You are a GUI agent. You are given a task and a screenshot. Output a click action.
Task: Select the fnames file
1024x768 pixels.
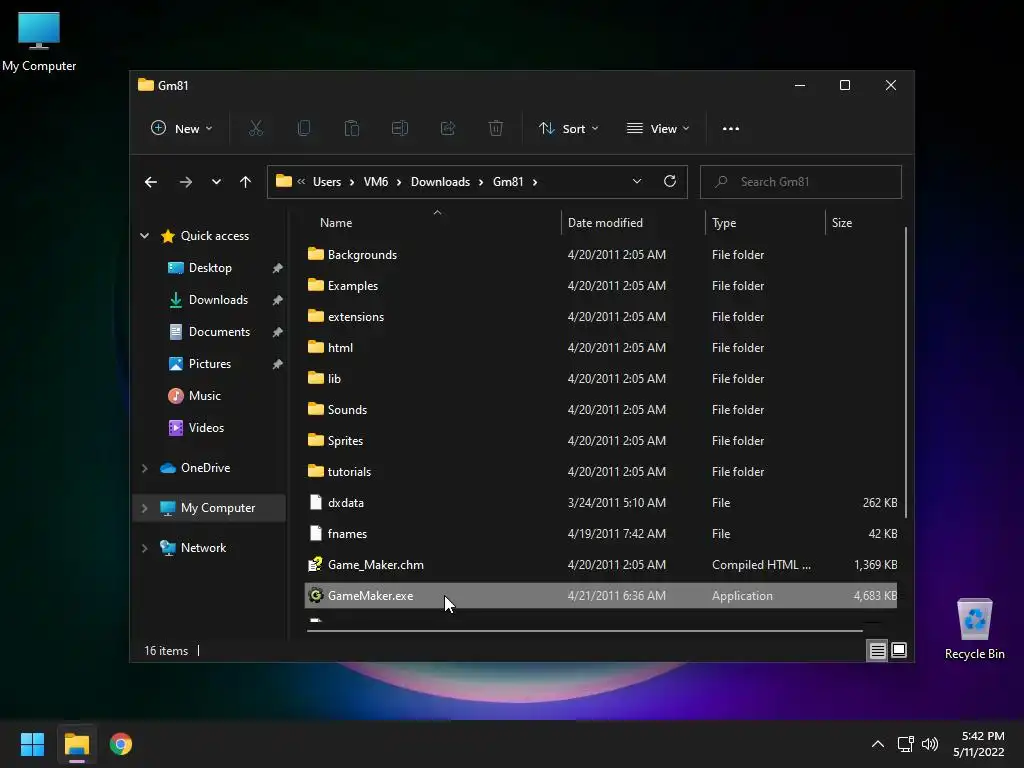pyautogui.click(x=601, y=534)
